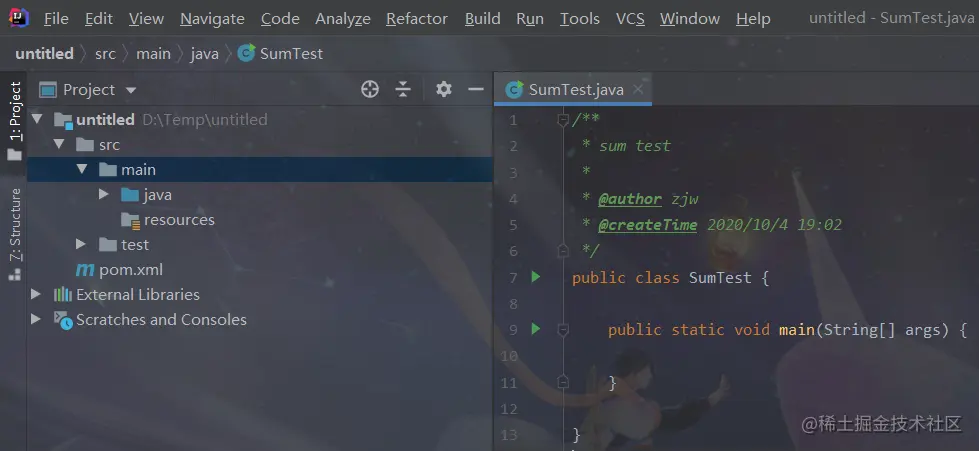This screenshot has height=451, width=979.
Task: Click the Project panel window icon
Action: pyautogui.click(x=47, y=90)
